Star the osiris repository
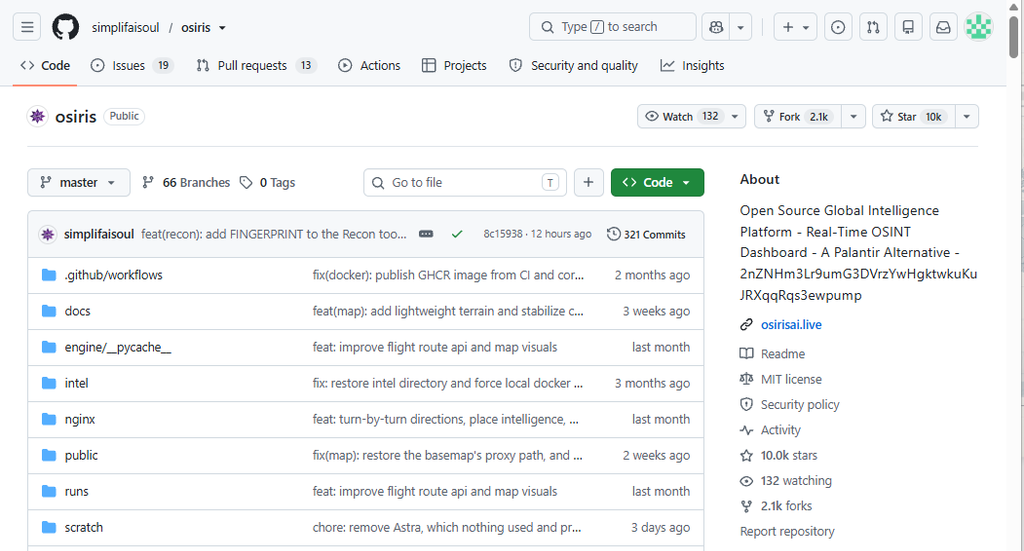Image resolution: width=1024 pixels, height=551 pixels. click(x=914, y=116)
